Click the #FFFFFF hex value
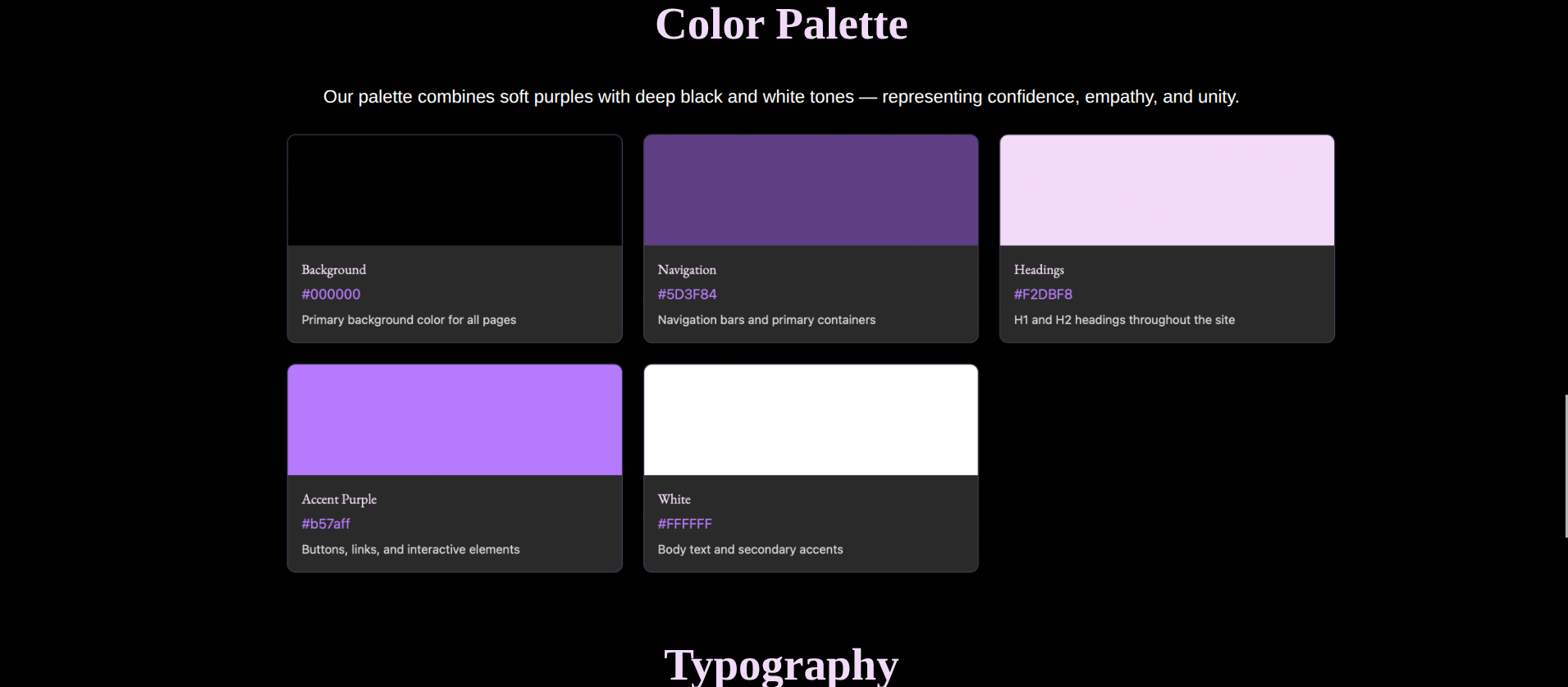Viewport: 1568px width, 687px height. (x=684, y=524)
